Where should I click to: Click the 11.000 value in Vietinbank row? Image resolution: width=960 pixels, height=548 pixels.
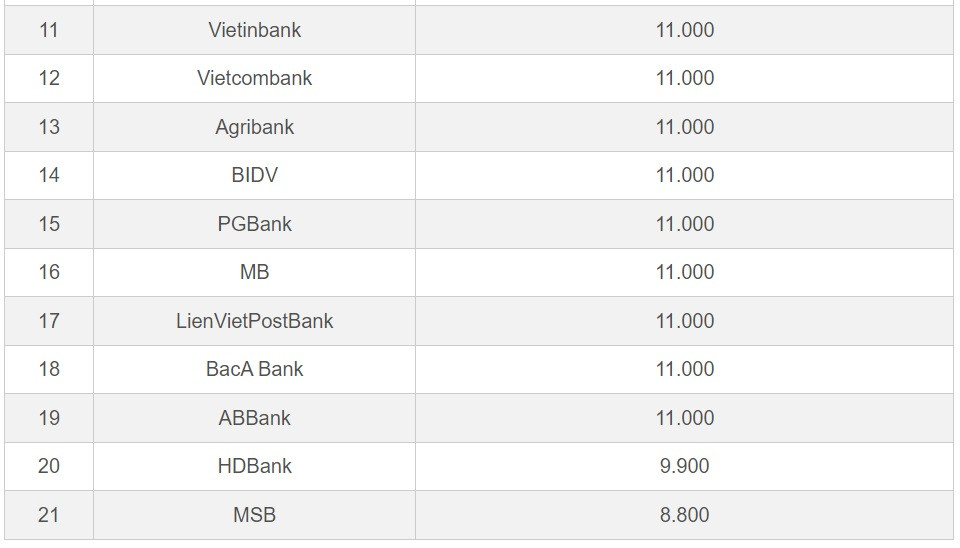(684, 30)
